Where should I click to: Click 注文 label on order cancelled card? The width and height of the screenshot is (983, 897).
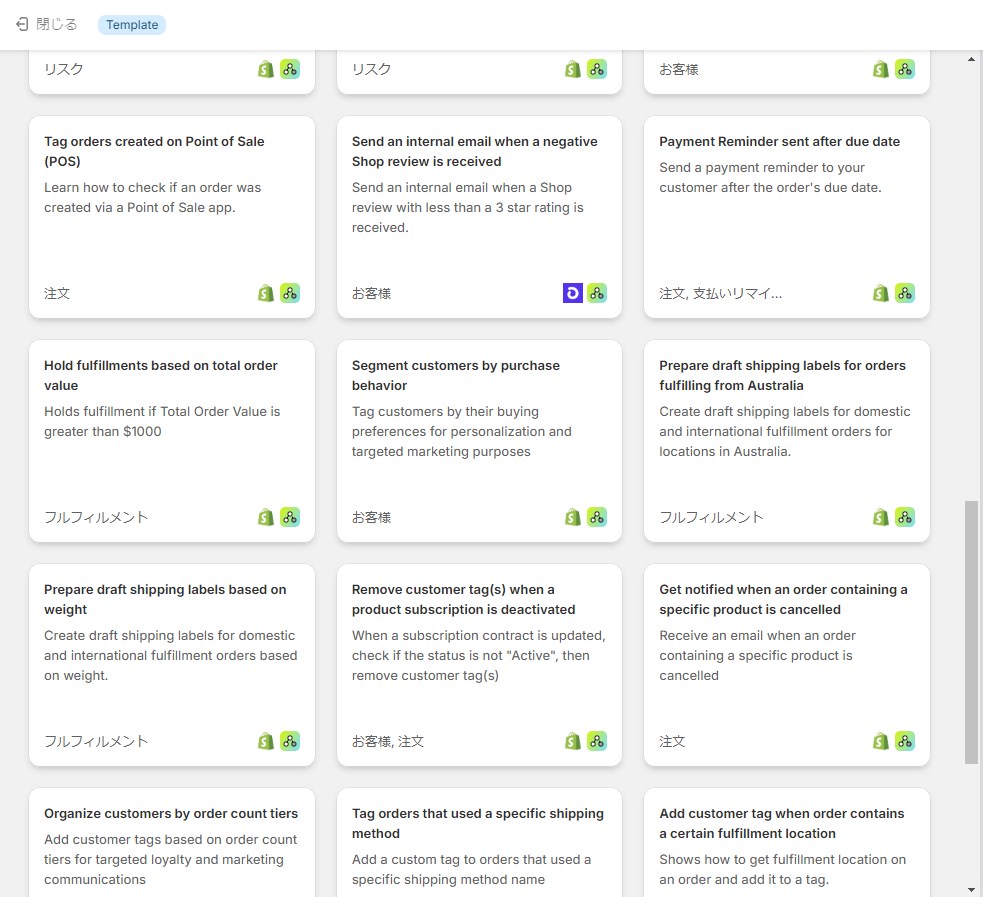672,741
